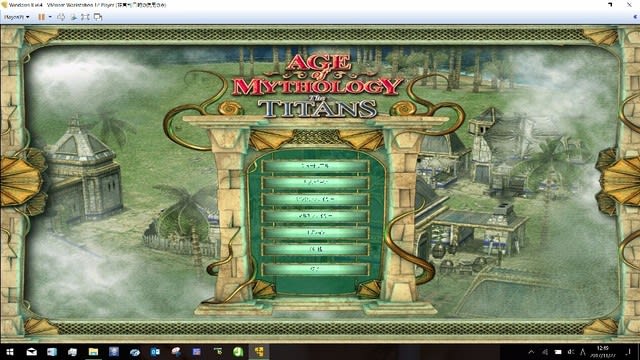Select the fifth main menu button

point(316,233)
